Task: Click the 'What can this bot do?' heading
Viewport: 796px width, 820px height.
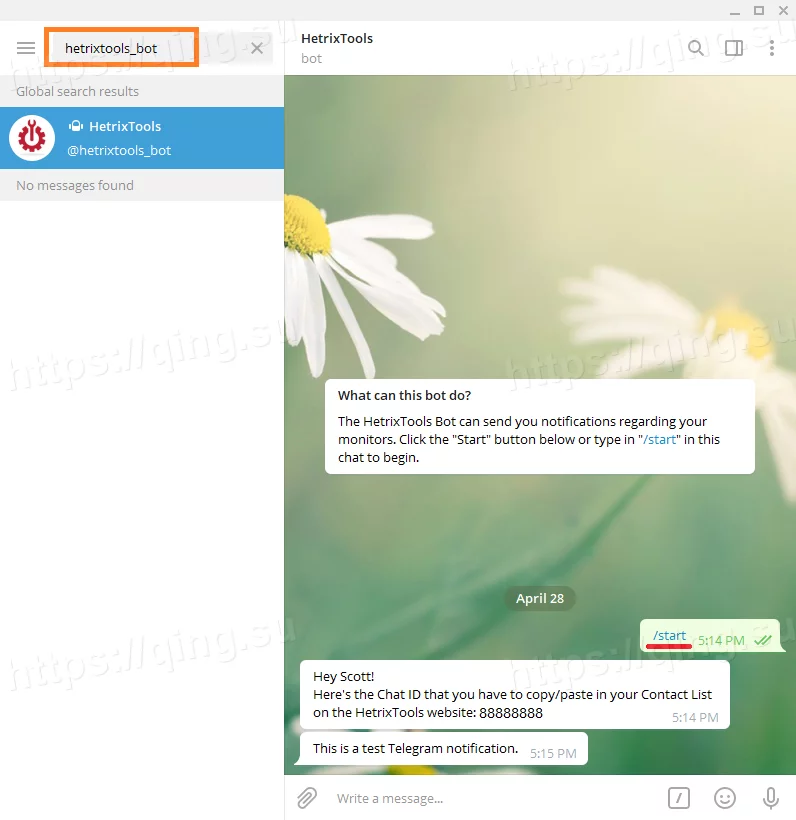Action: tap(404, 395)
